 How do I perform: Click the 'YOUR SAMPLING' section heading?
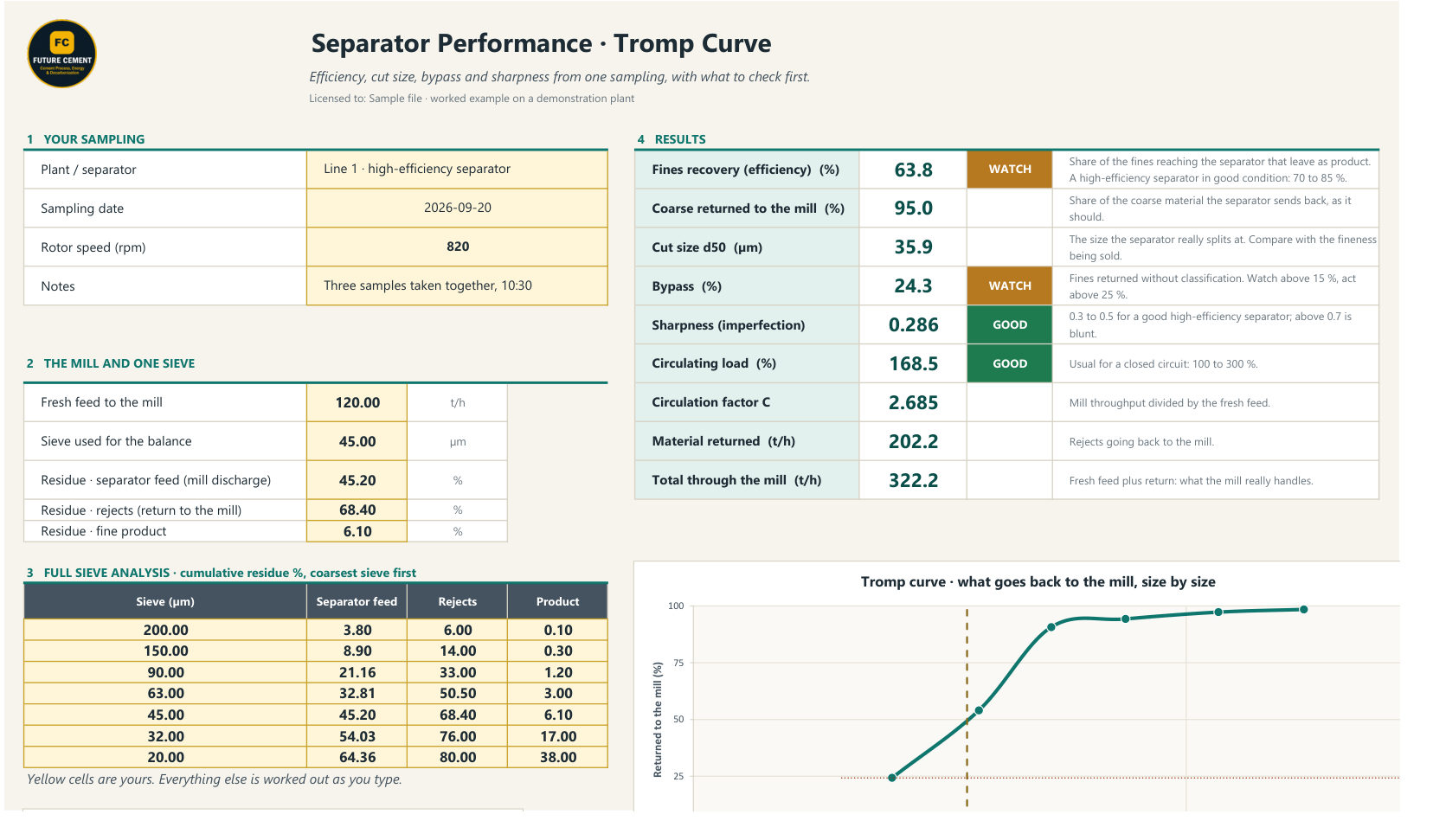tap(93, 139)
